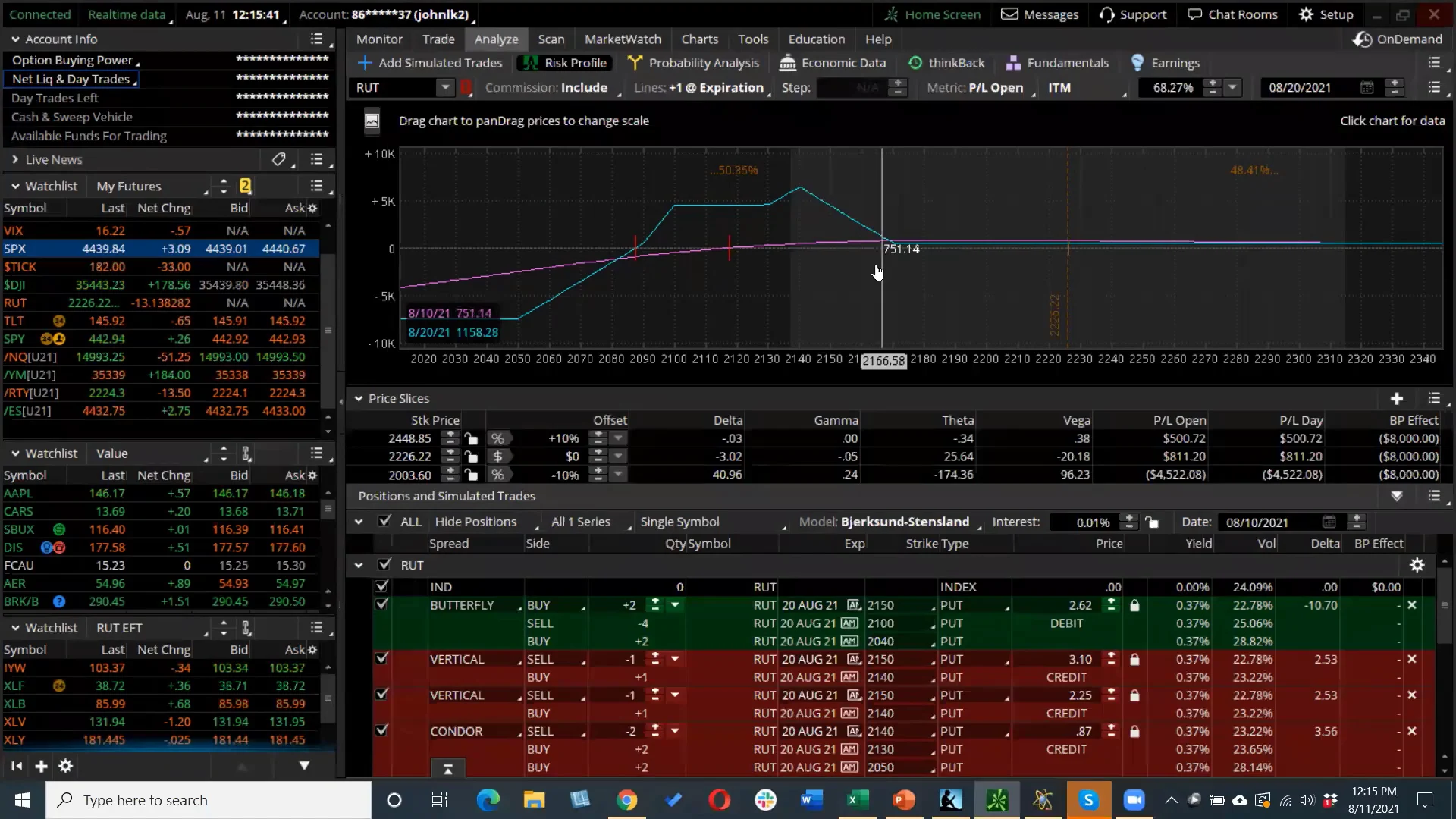Click the red color swatch next to RUT symbol

[466, 88]
